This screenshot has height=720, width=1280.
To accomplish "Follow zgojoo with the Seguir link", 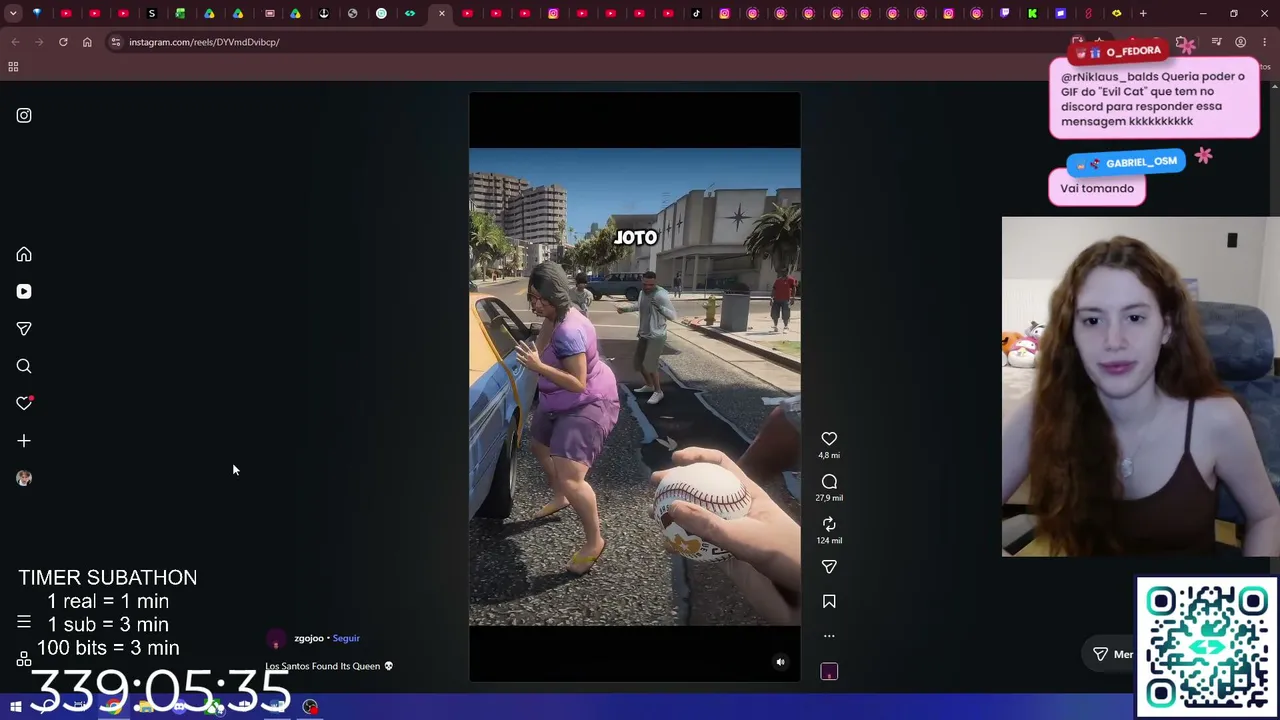I will (x=346, y=638).
